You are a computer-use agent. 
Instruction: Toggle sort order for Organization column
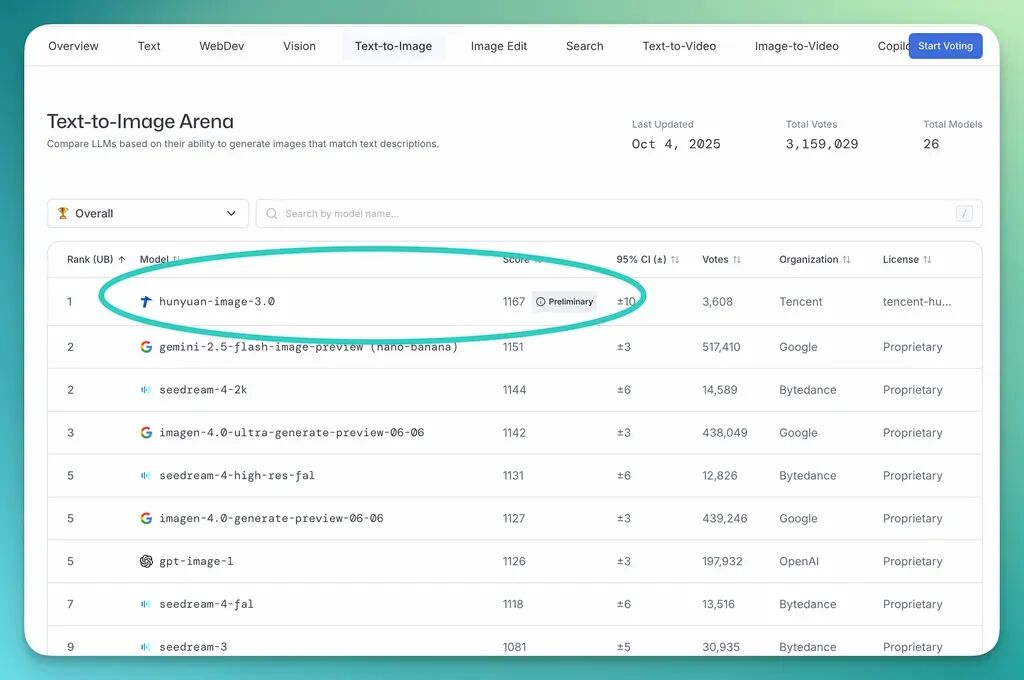pyautogui.click(x=814, y=259)
